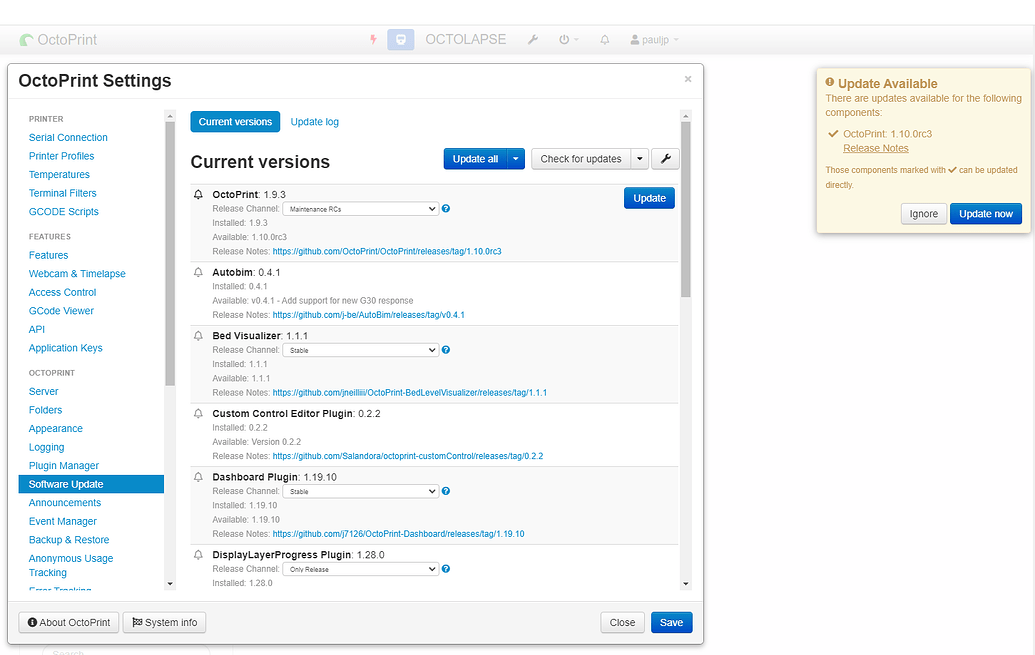
Task: Click the bell announcements icon in the navbar
Action: tap(604, 39)
